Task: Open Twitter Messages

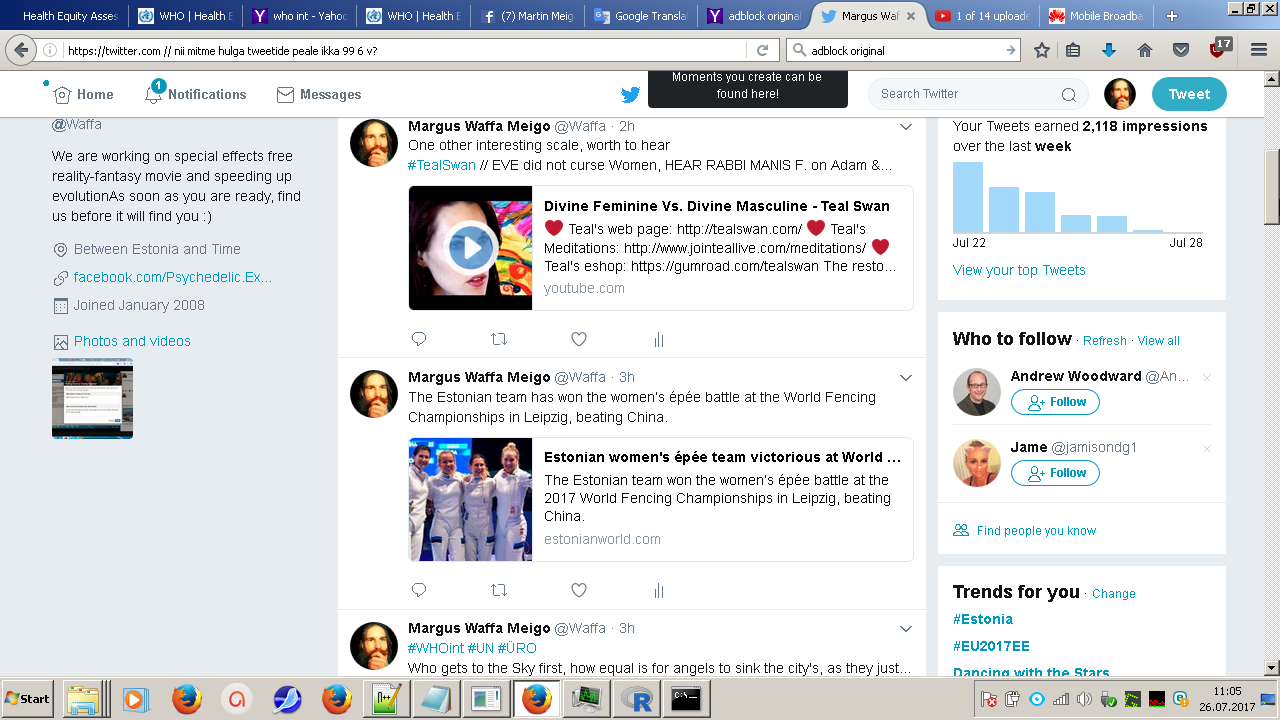Action: [319, 94]
